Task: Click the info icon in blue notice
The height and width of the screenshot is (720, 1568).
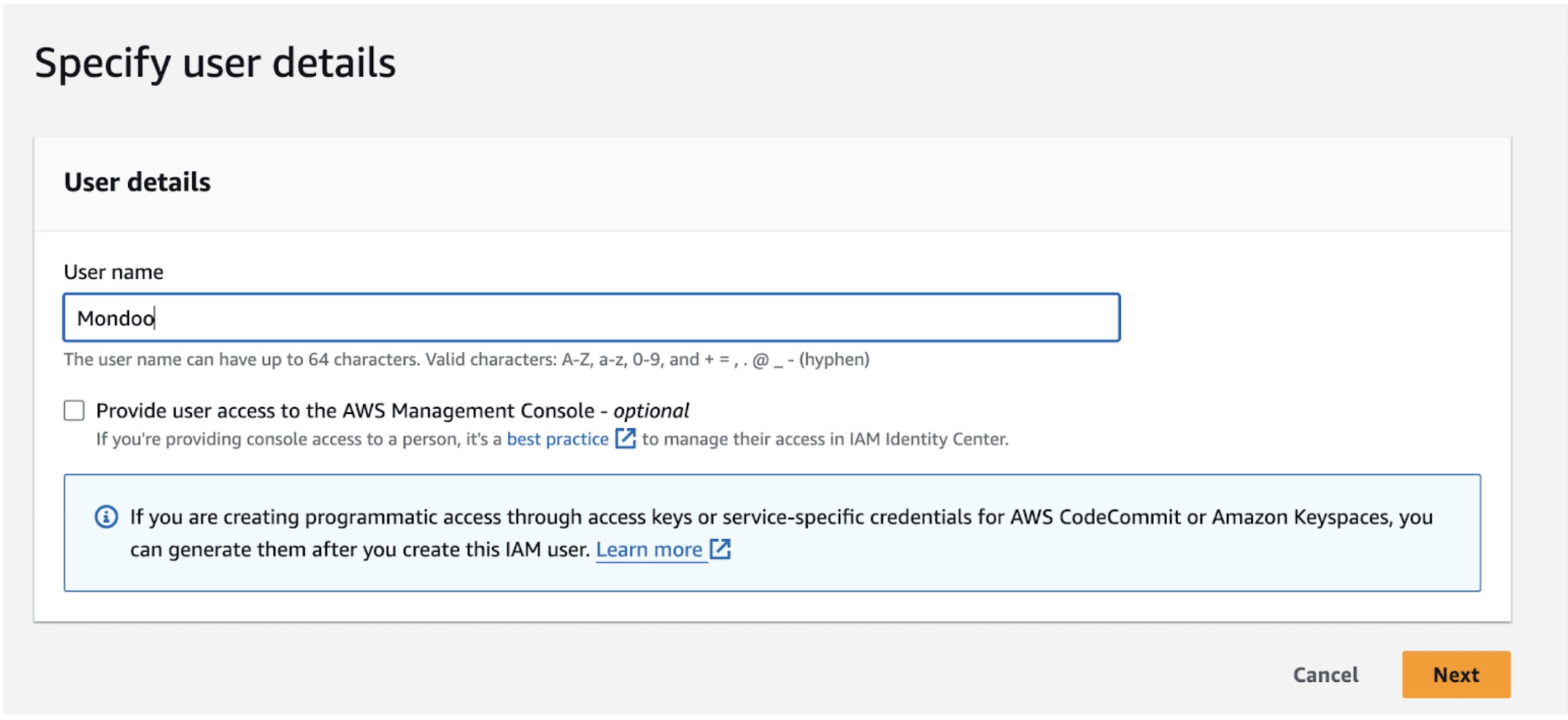Action: click(x=106, y=517)
